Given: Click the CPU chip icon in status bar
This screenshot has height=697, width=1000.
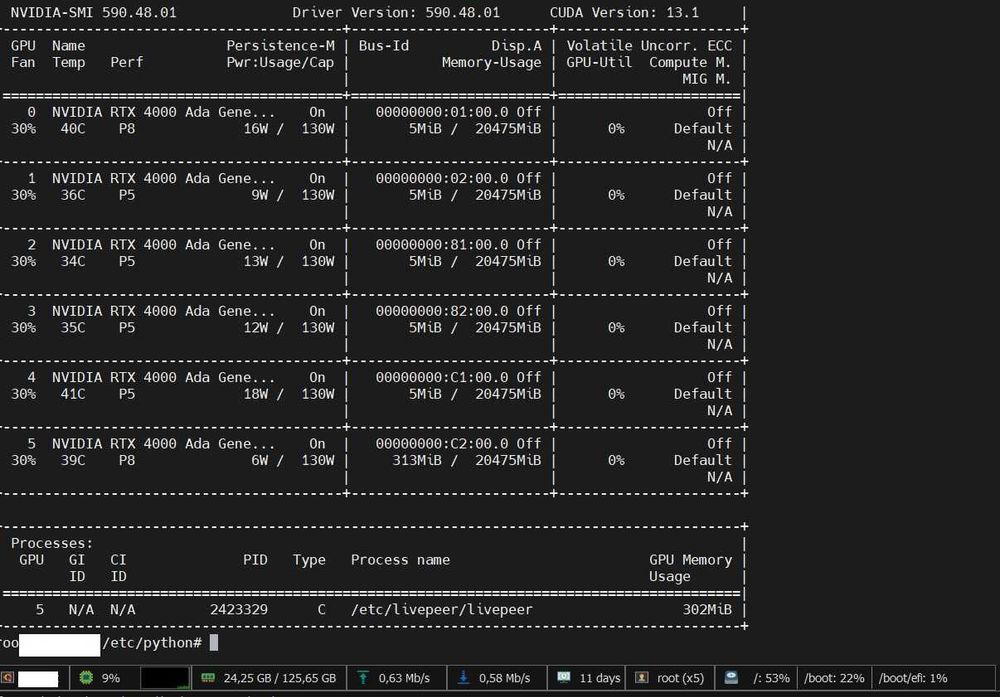Looking at the screenshot, I should click(85, 677).
